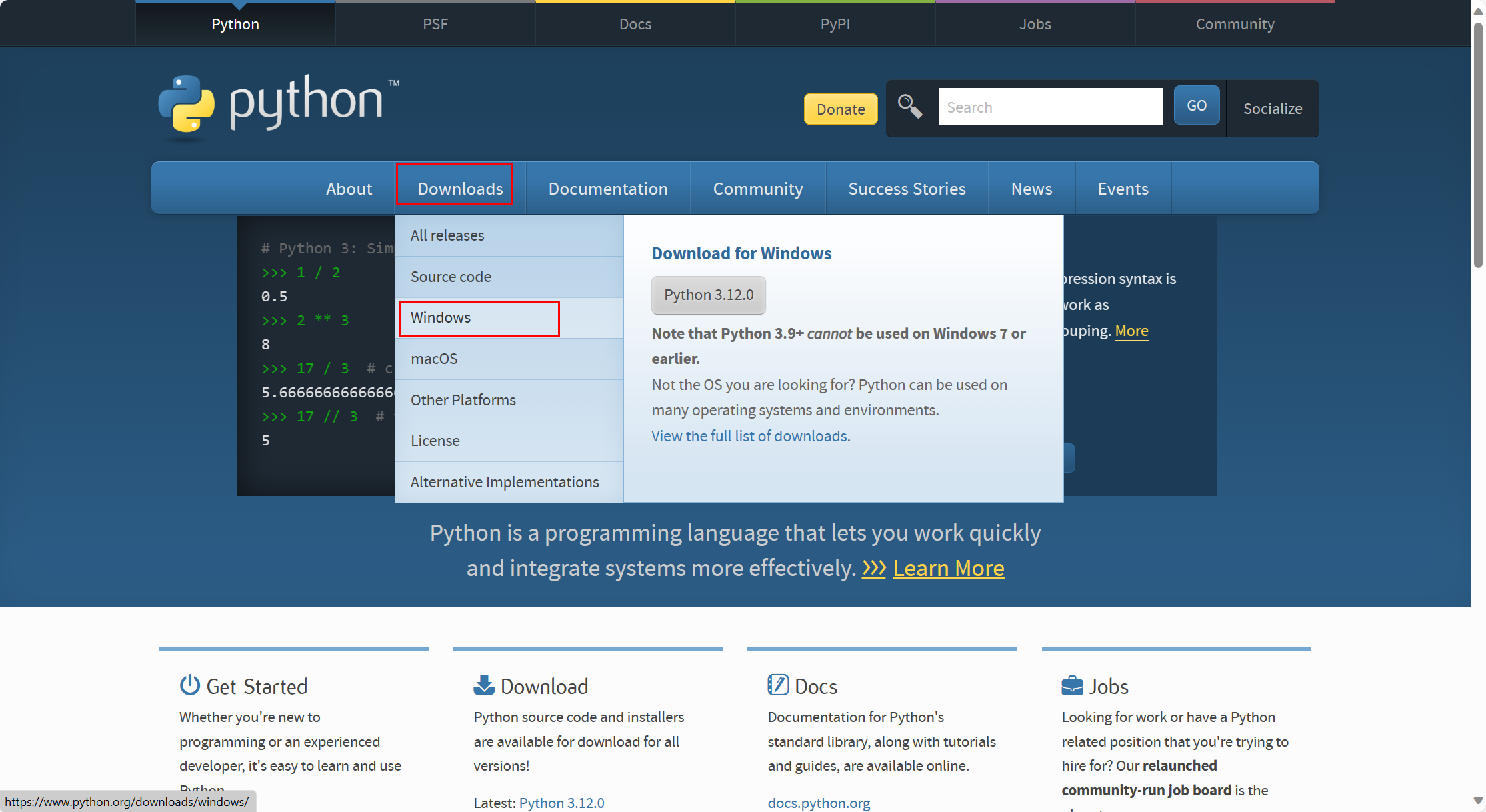This screenshot has height=812, width=1486.
Task: Click into the Search text field
Action: point(1050,107)
